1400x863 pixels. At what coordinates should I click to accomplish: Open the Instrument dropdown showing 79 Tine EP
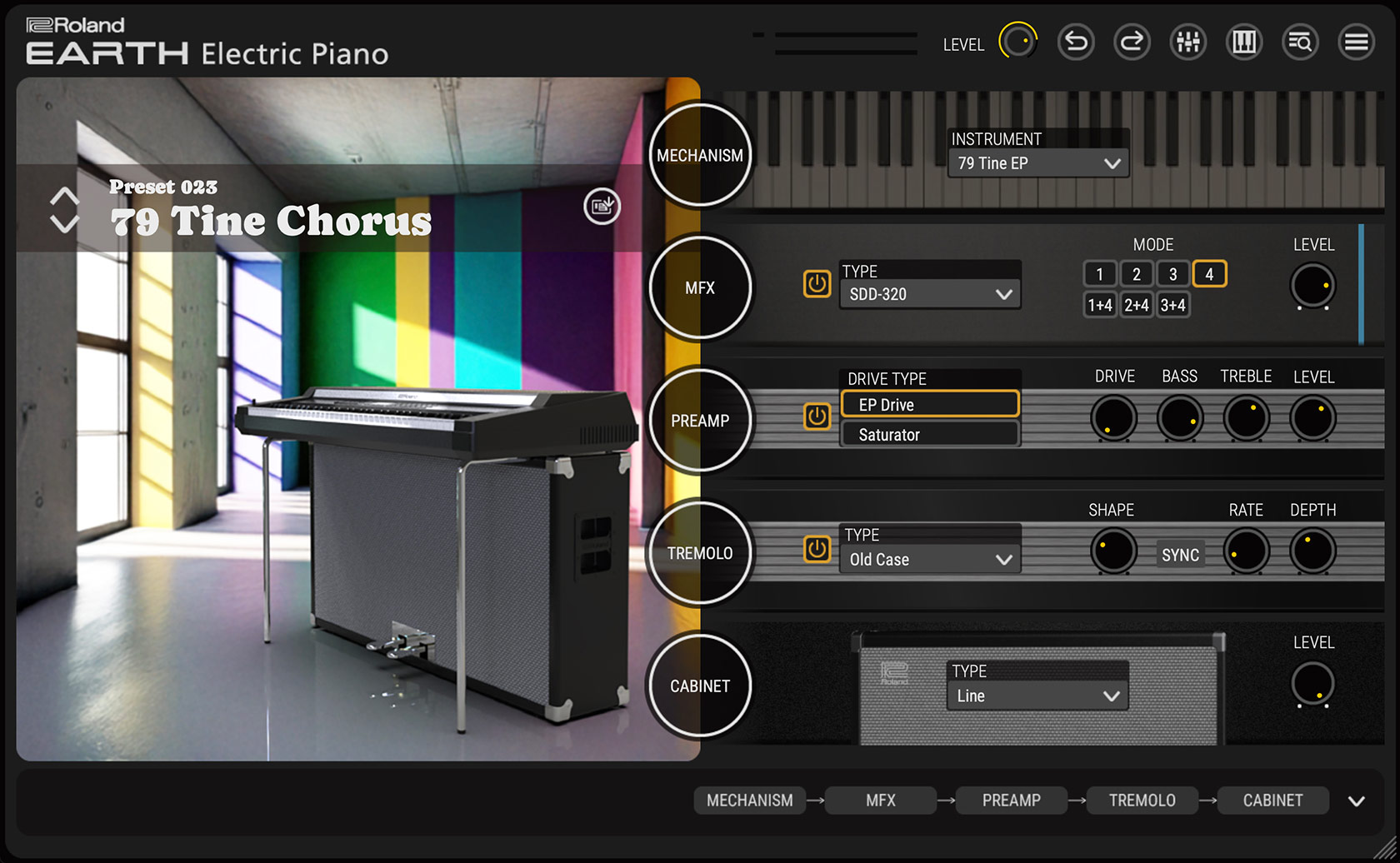[x=1038, y=163]
